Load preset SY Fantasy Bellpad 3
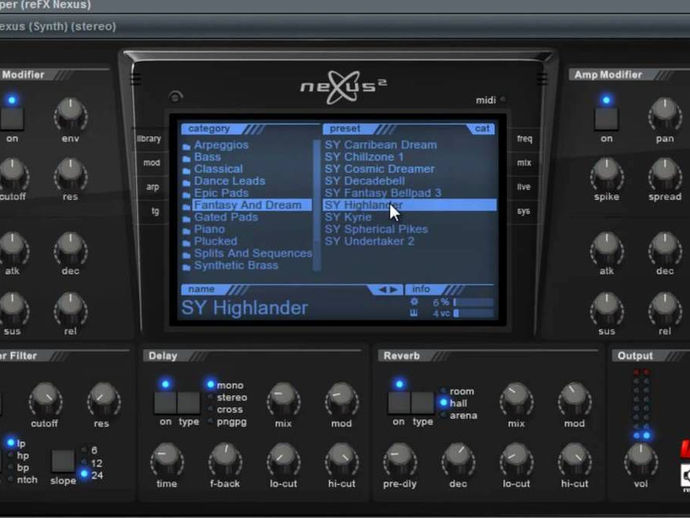 click(383, 193)
